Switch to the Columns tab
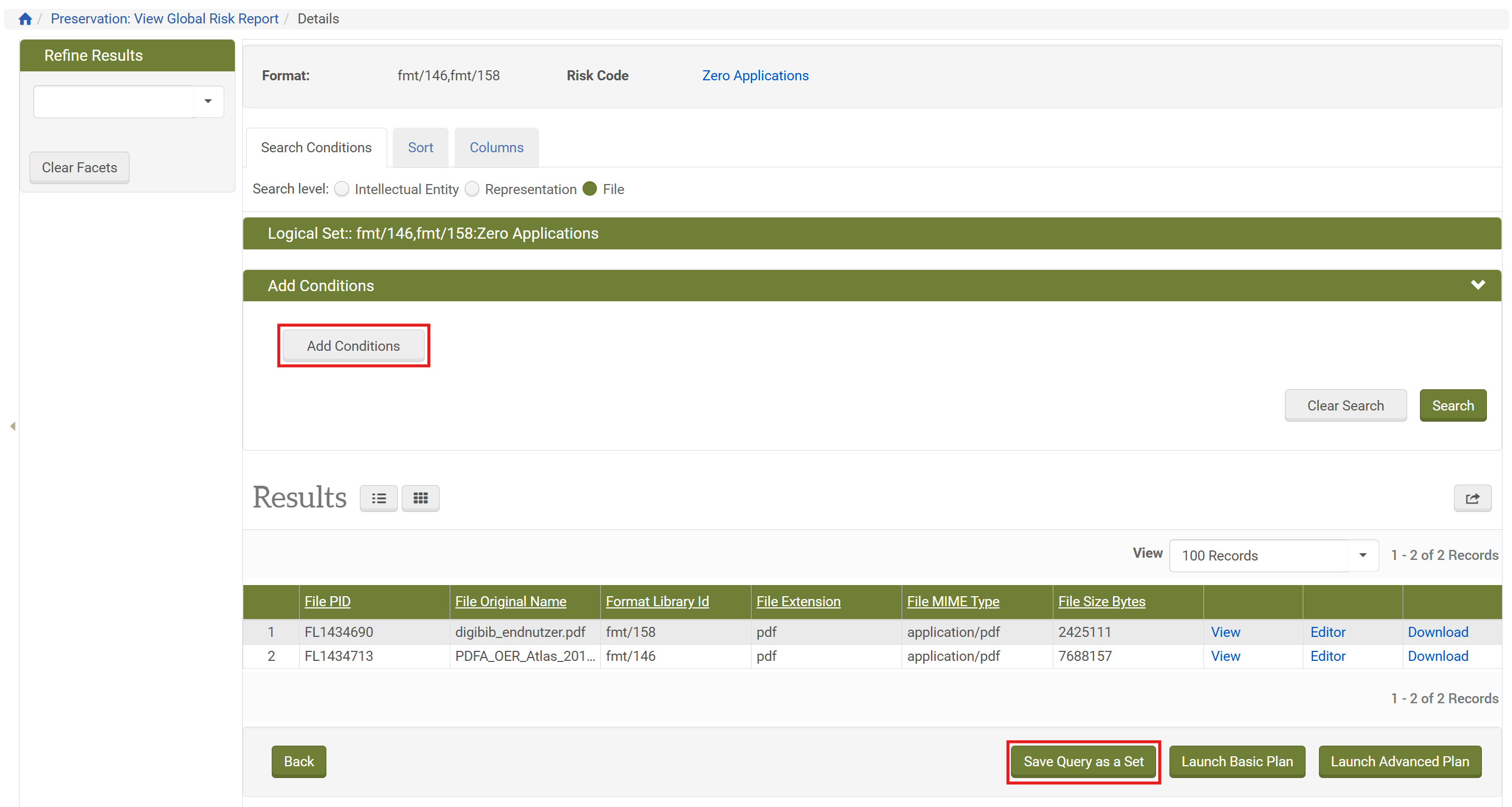 [x=496, y=147]
